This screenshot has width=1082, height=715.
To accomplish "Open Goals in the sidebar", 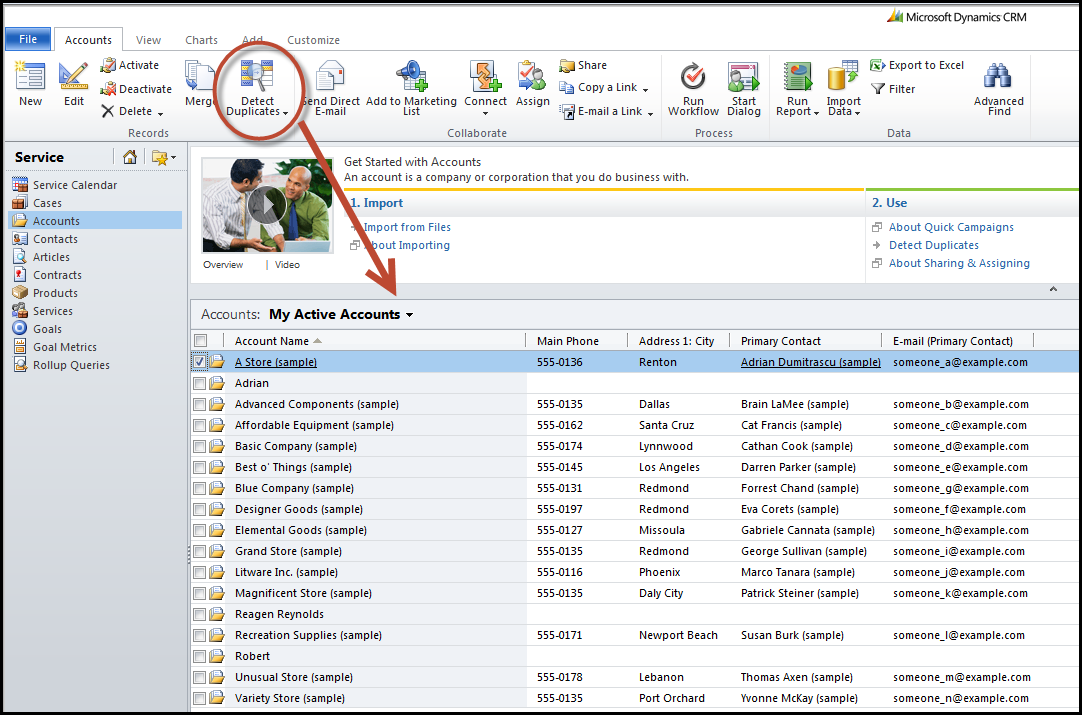I will pyautogui.click(x=47, y=329).
